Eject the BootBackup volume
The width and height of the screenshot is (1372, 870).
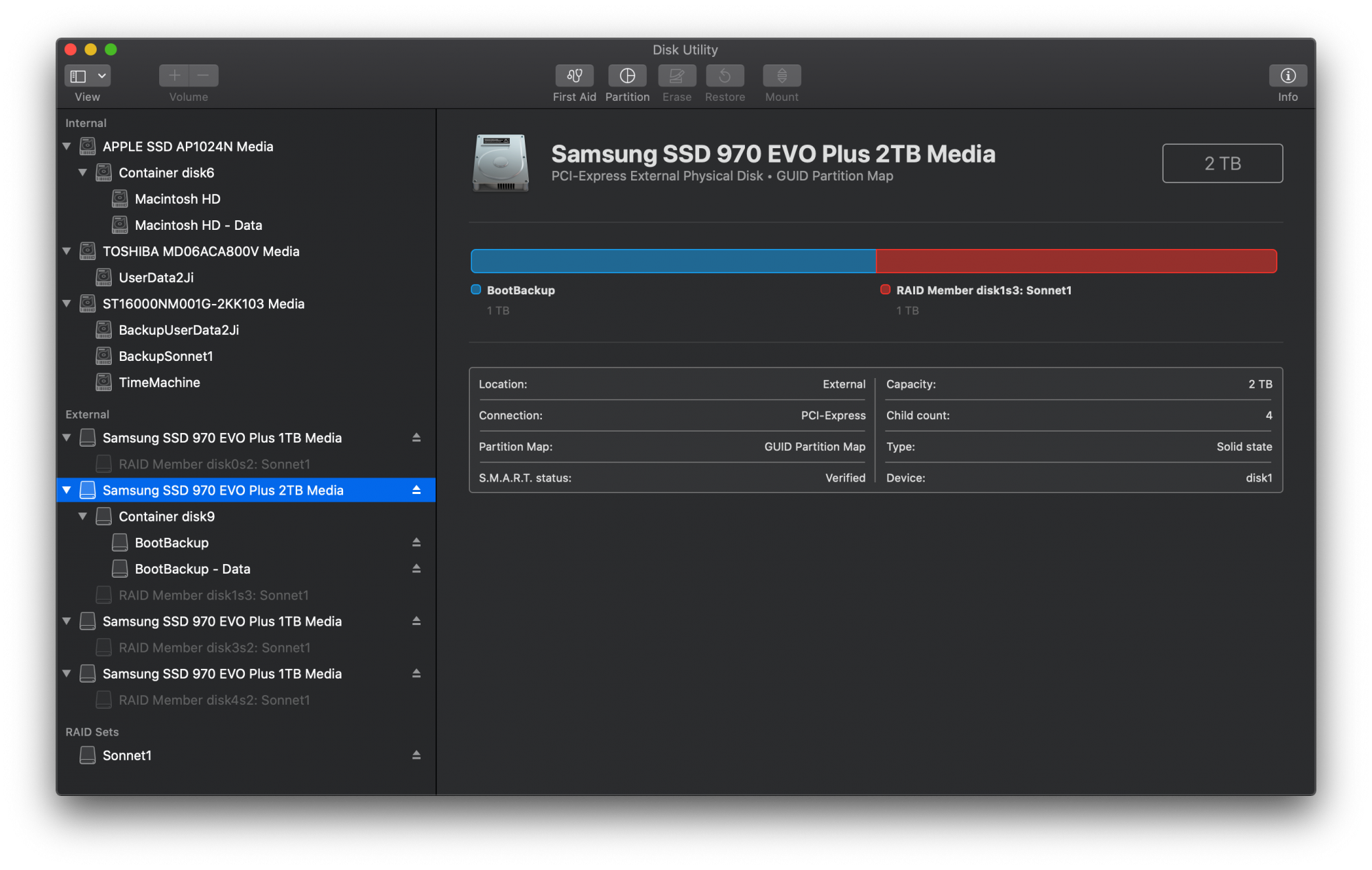(x=416, y=542)
